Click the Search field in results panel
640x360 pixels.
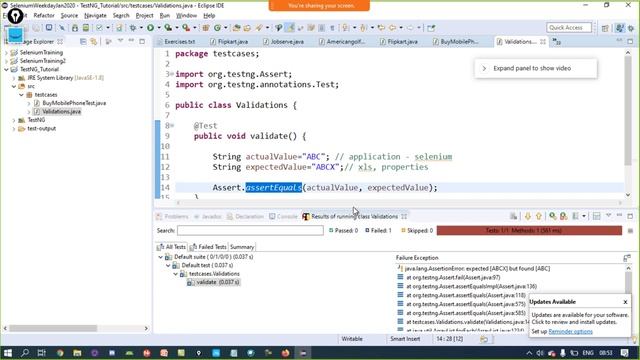tap(250, 231)
